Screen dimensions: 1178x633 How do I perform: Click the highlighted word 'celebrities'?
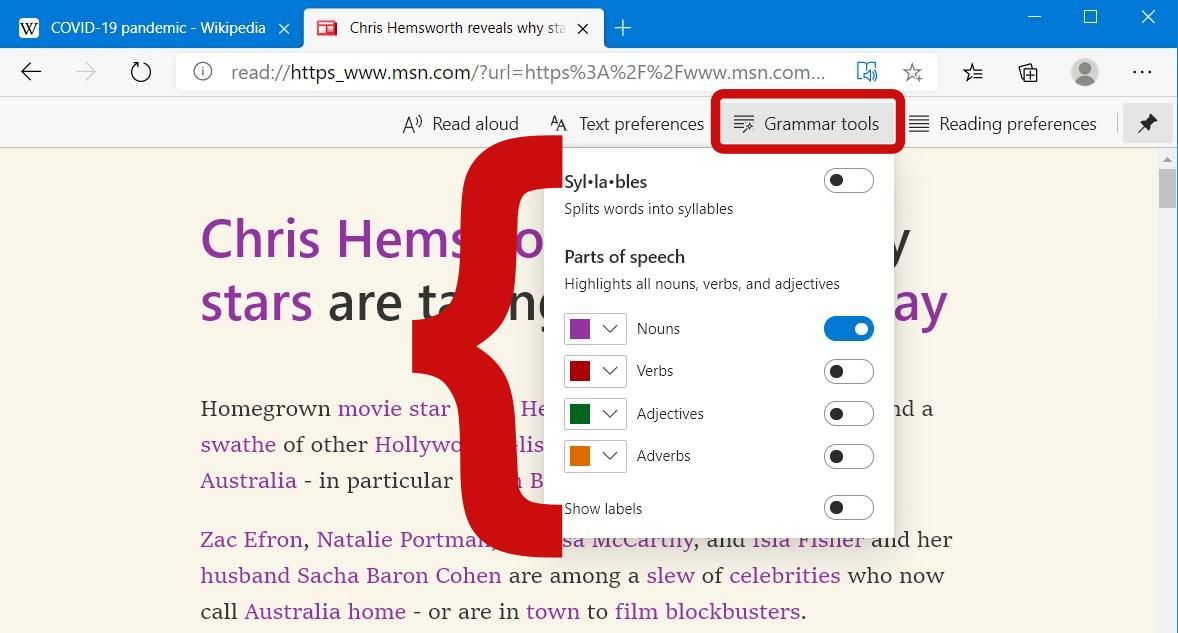pyautogui.click(x=785, y=576)
